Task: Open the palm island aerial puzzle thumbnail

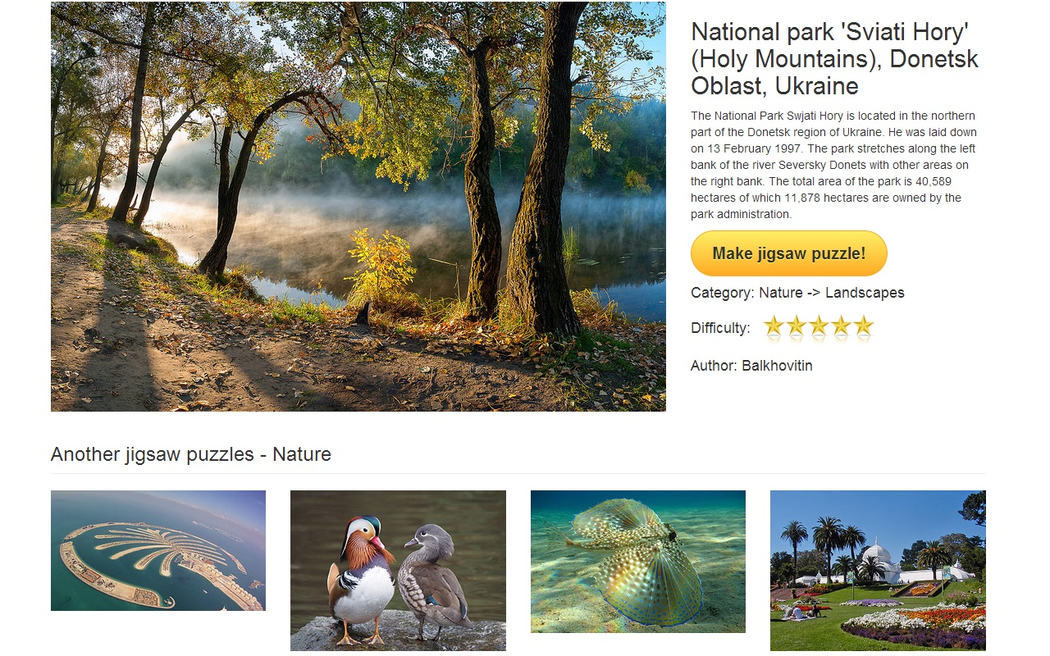Action: (158, 550)
